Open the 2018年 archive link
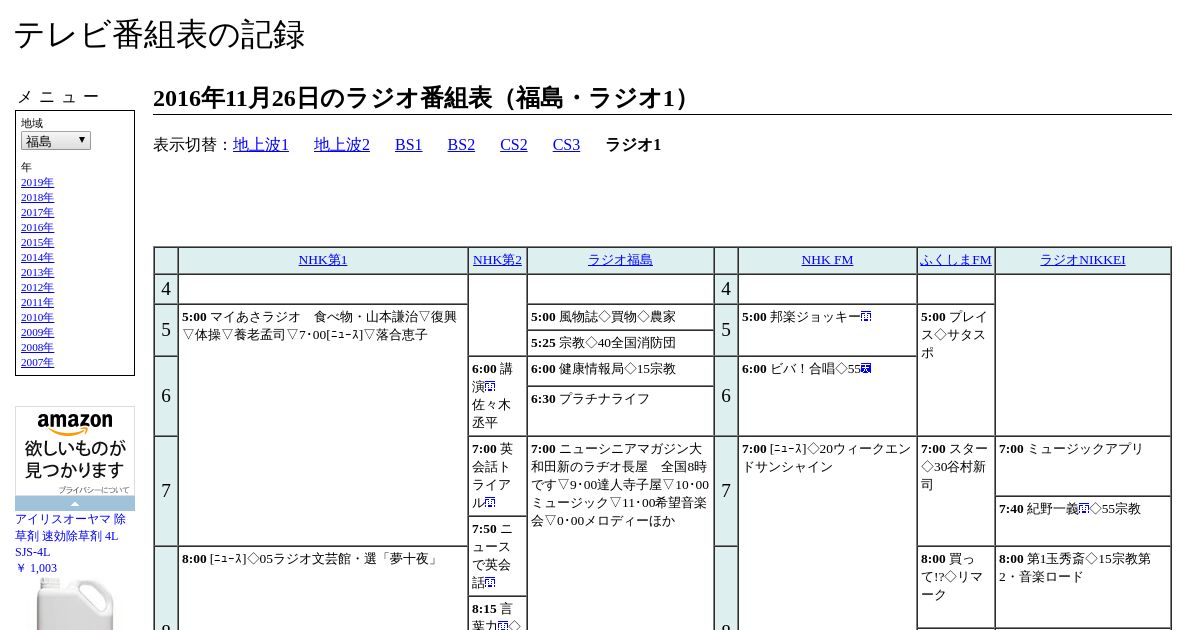 click(37, 197)
